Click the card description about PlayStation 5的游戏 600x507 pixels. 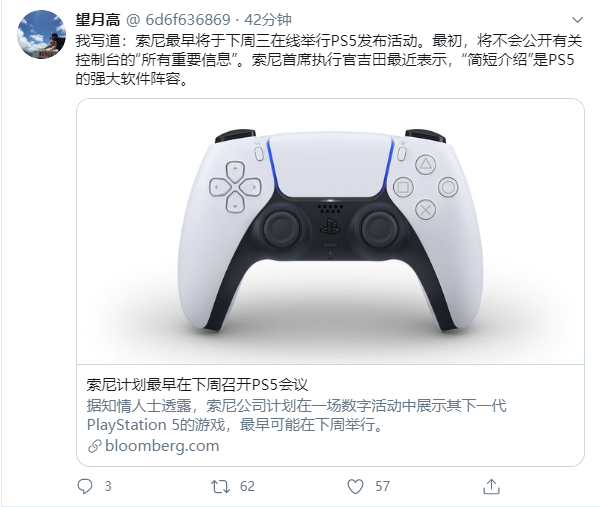297,415
